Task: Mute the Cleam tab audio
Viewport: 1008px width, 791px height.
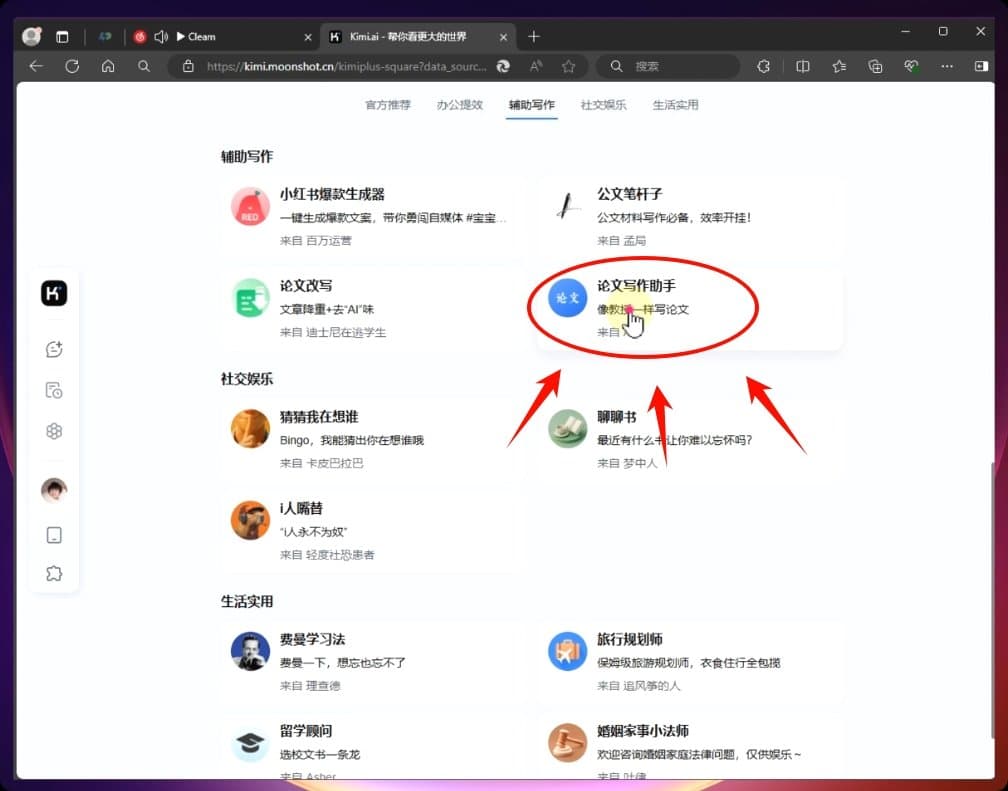Action: pyautogui.click(x=161, y=36)
